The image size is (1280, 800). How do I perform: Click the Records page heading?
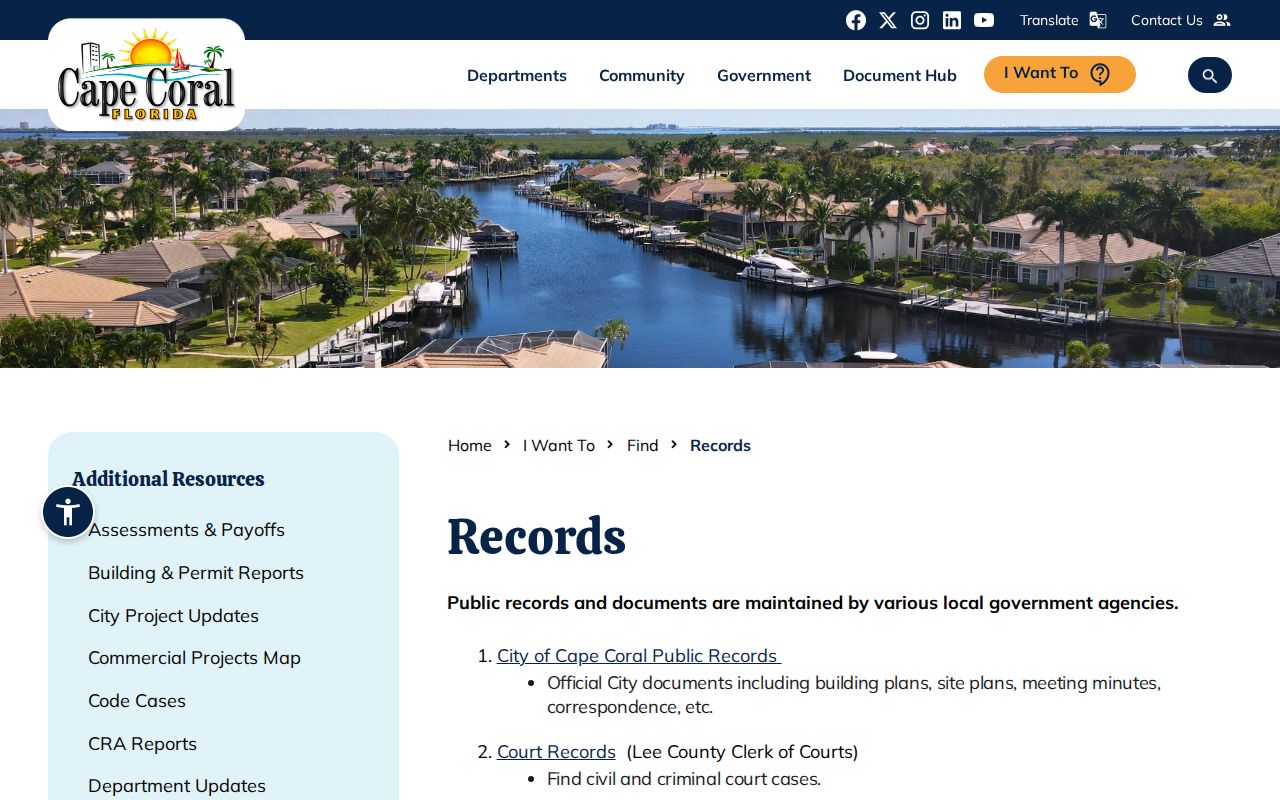click(536, 536)
